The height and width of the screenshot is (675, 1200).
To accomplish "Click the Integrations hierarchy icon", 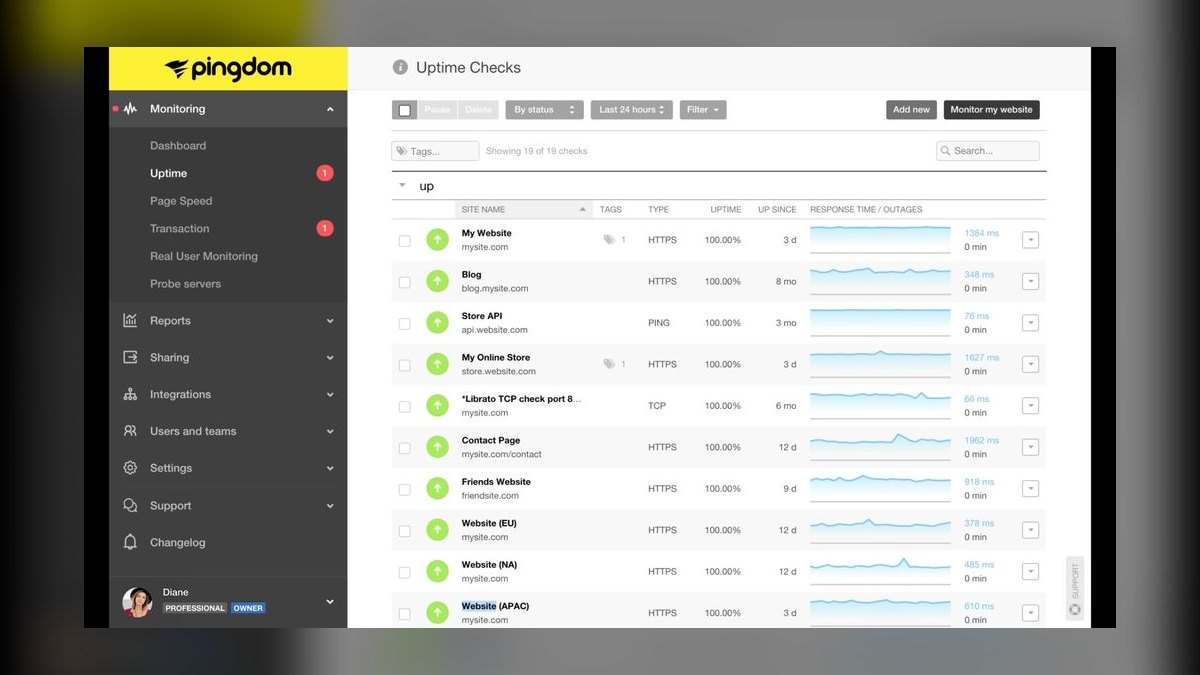I will (x=130, y=395).
